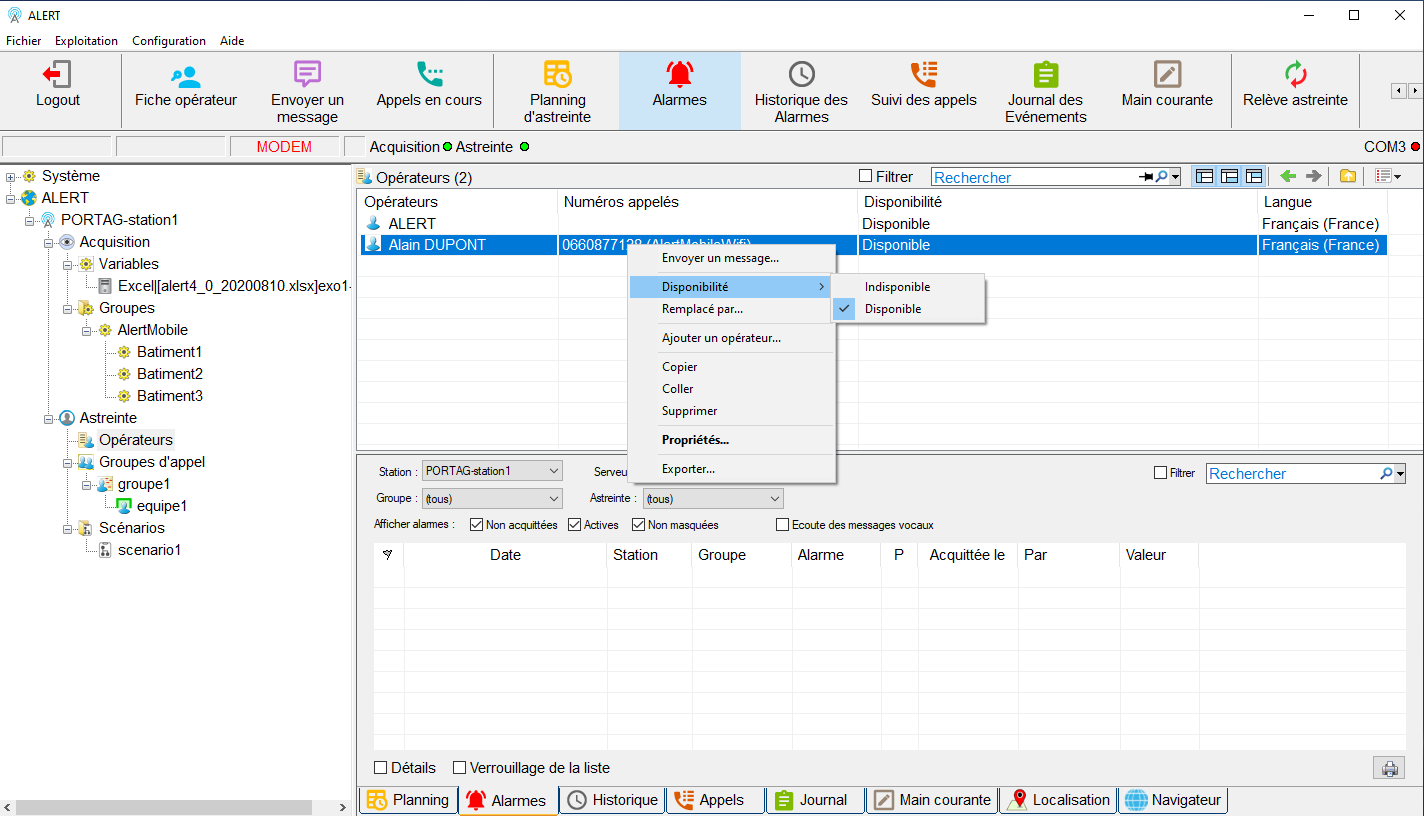Switch to the Localisation bottom tab
This screenshot has height=816, width=1424.
point(1059,800)
